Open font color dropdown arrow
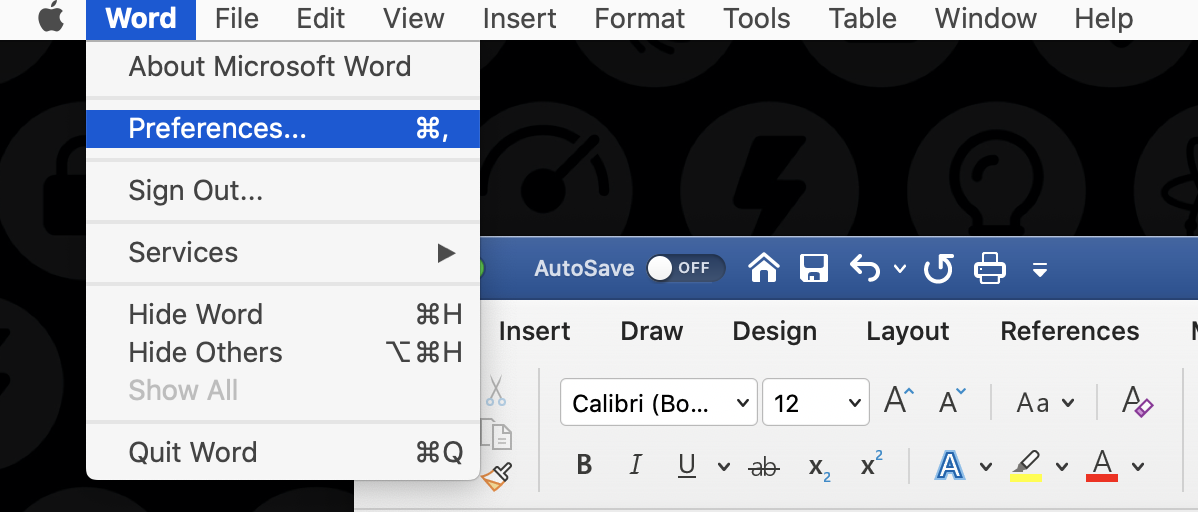The width and height of the screenshot is (1198, 512). coord(1138,466)
